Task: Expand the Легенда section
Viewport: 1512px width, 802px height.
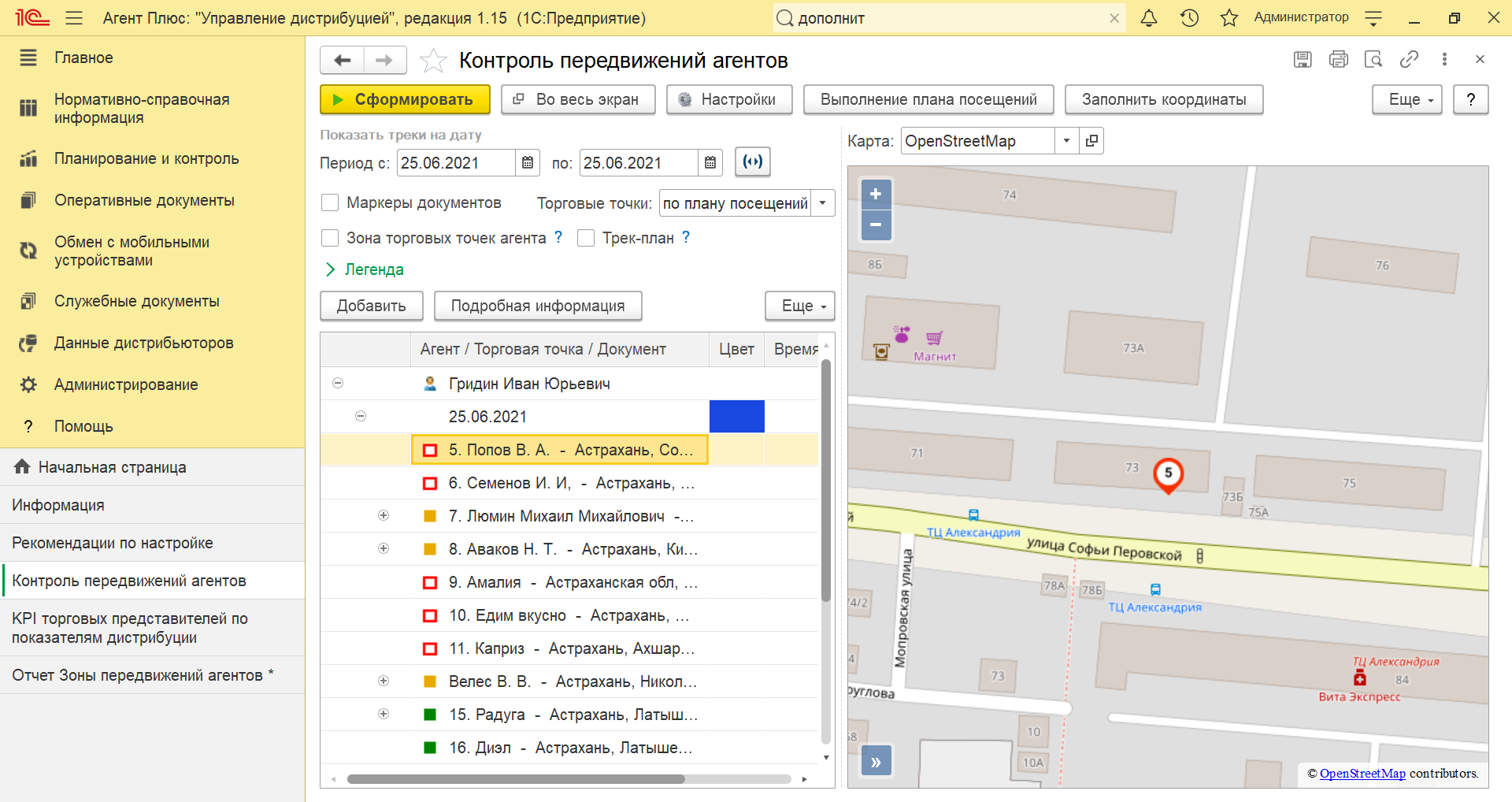Action: pos(365,269)
